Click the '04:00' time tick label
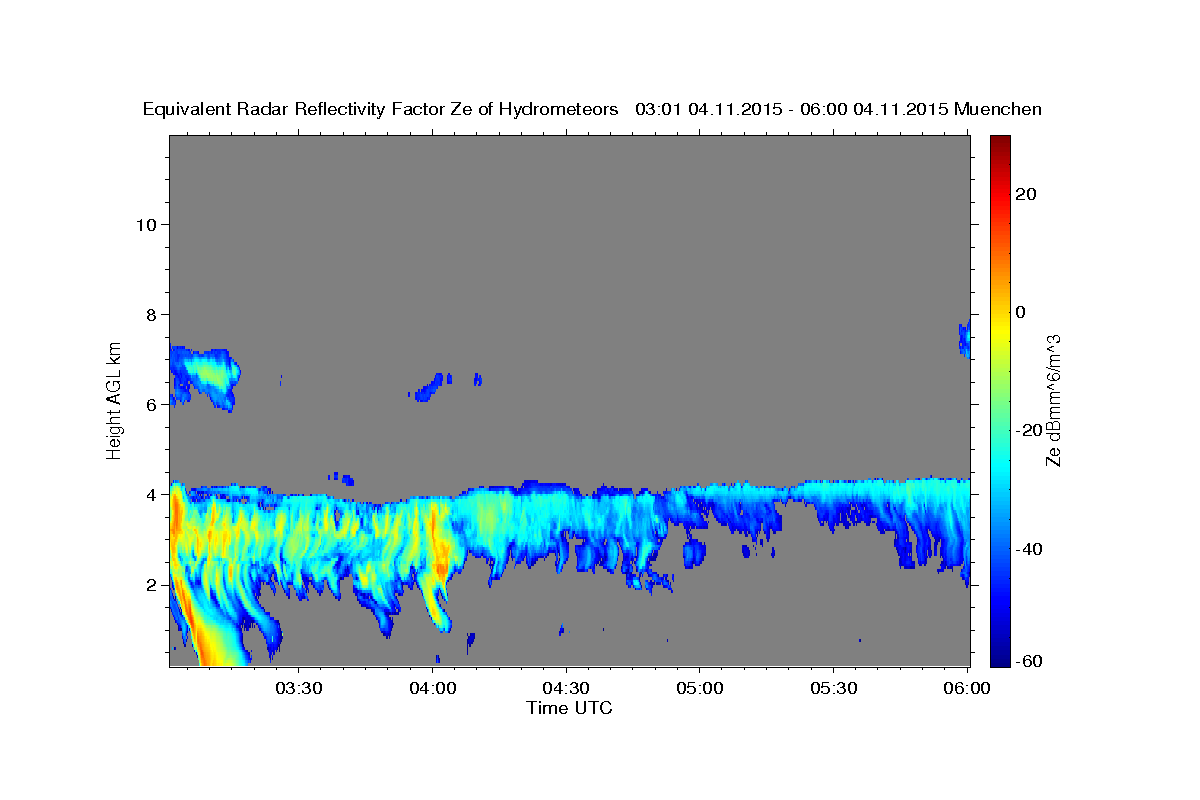Screen dimensions: 1200x800 [435, 689]
